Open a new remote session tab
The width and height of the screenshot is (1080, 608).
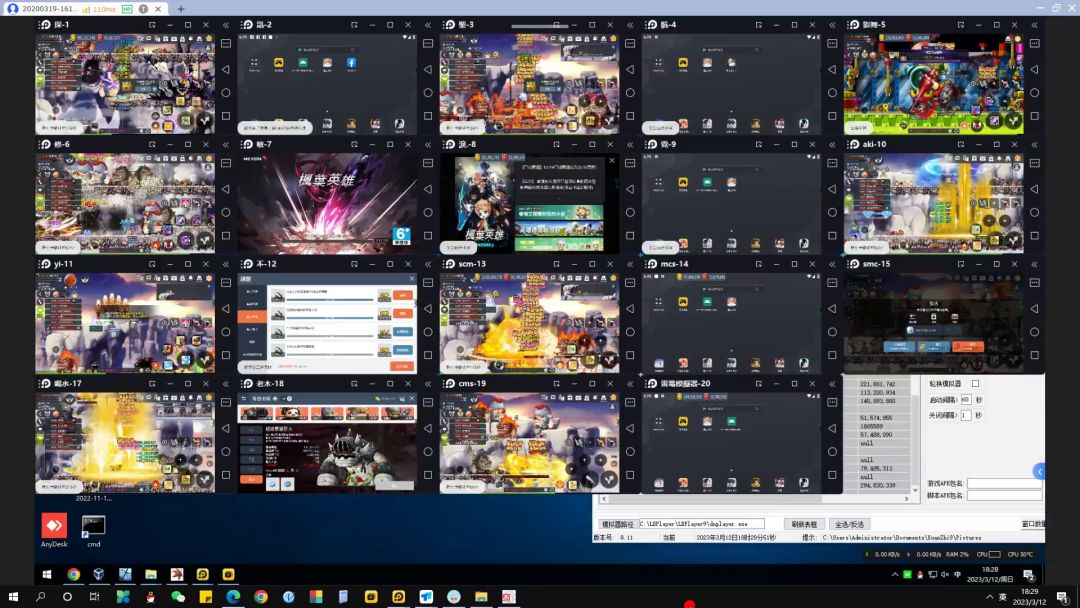(x=181, y=8)
